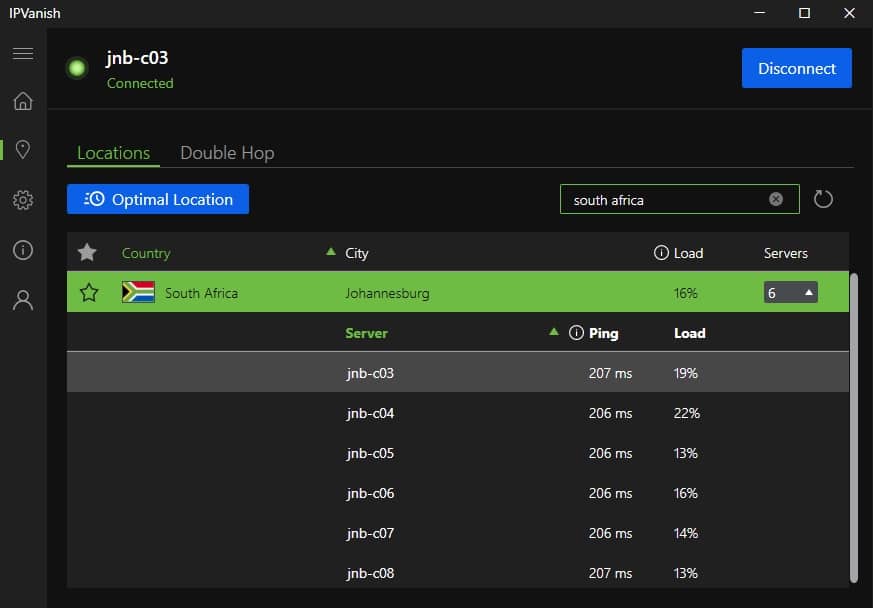Viewport: 873px width, 608px height.
Task: Go to Home via sidebar icon
Action: click(23, 101)
